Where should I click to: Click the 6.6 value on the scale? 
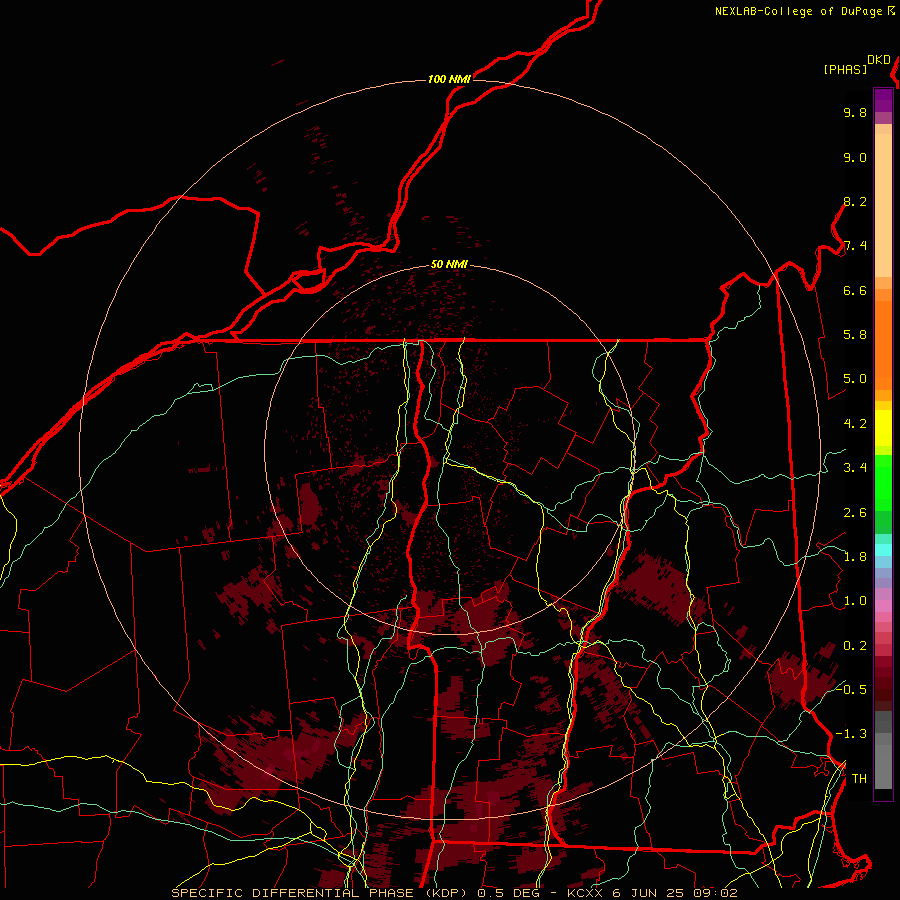(x=855, y=290)
